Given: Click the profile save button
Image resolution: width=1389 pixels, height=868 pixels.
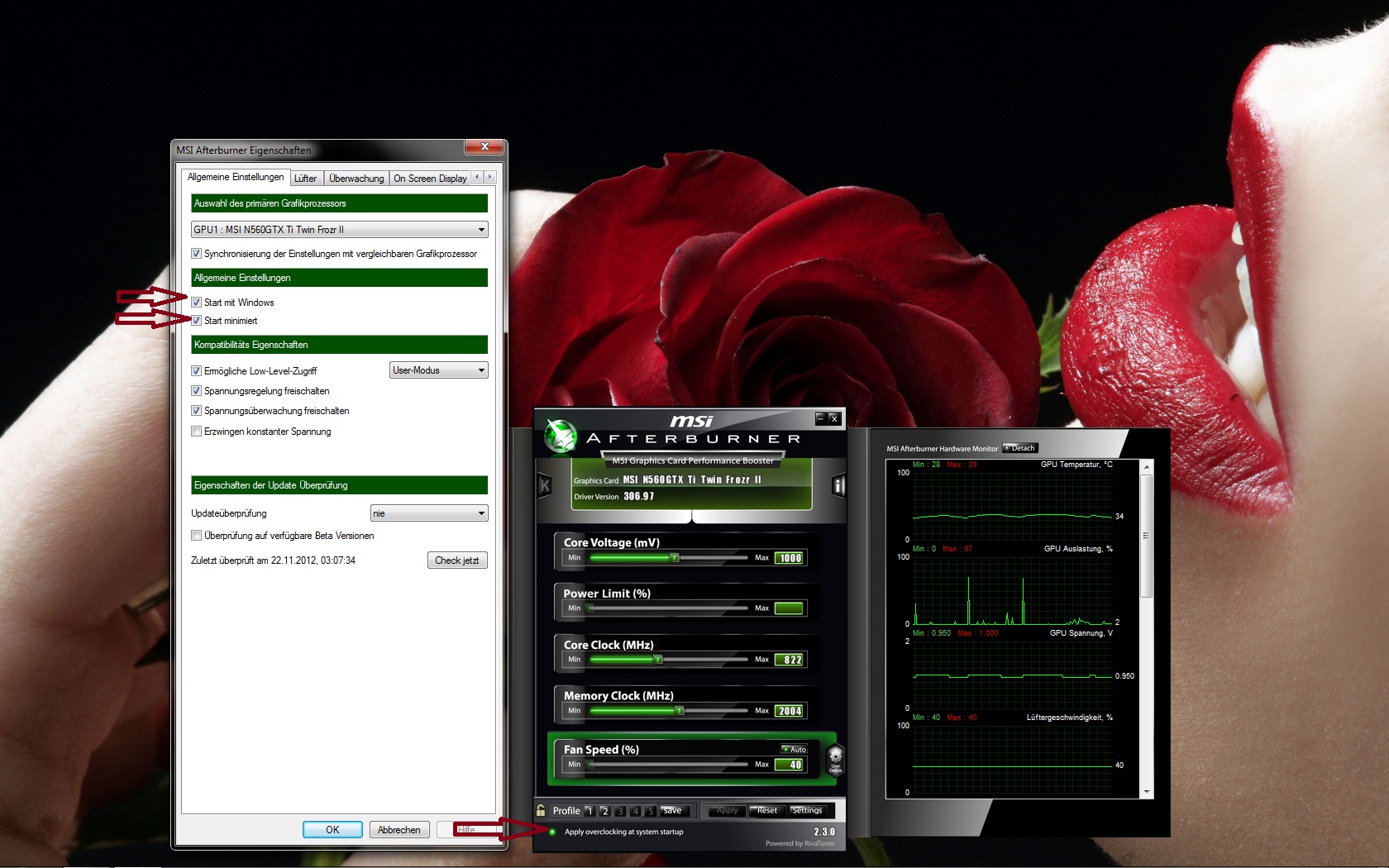Looking at the screenshot, I should click(673, 811).
